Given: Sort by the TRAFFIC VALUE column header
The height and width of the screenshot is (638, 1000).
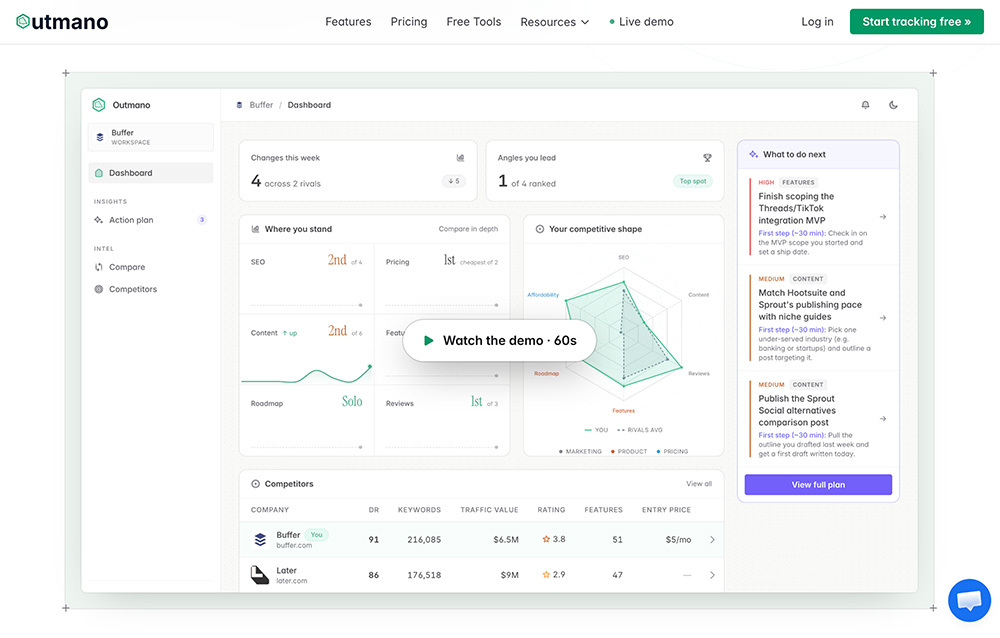Looking at the screenshot, I should (x=489, y=510).
